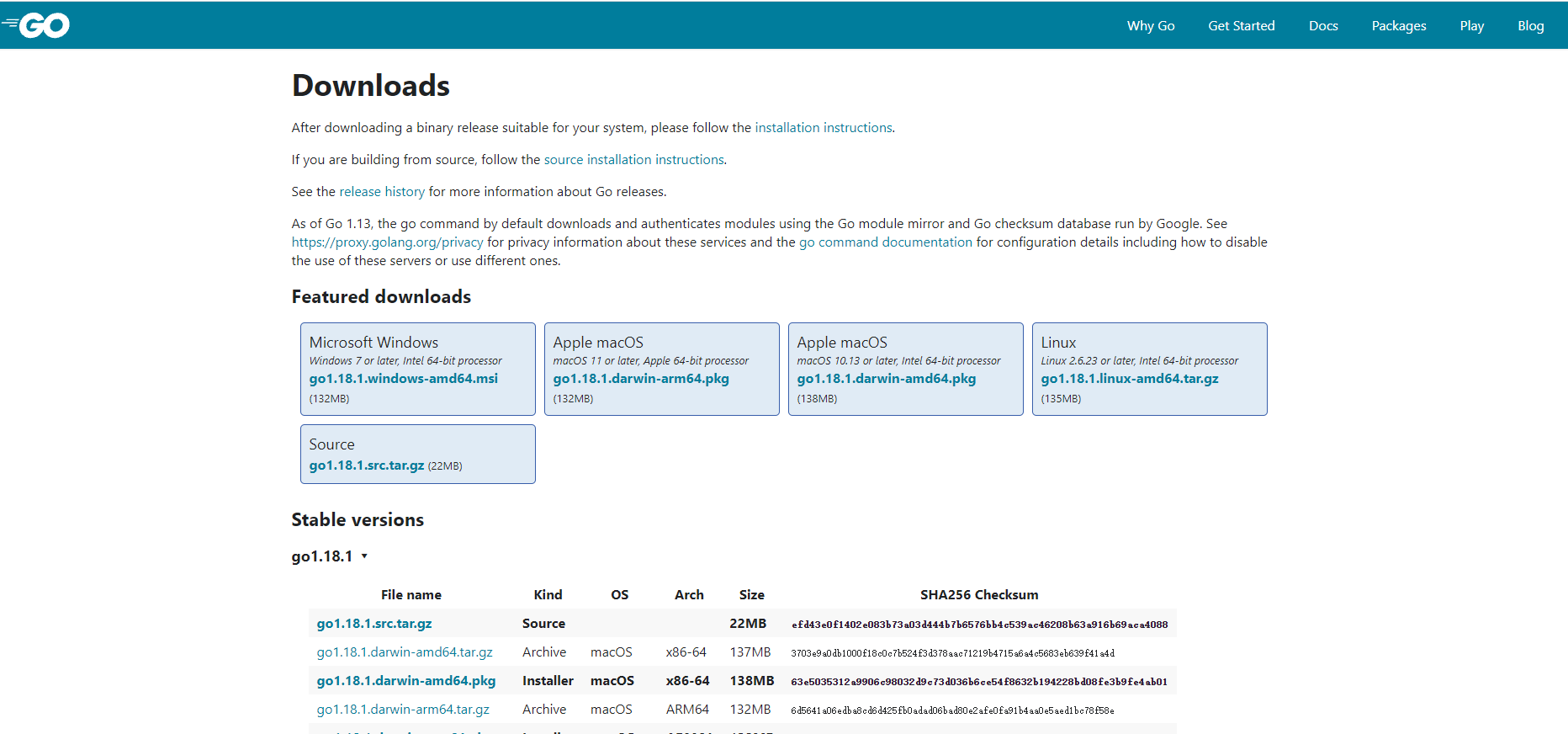Viewport: 1568px width, 734px height.
Task: Download go1.18.1.windows-amd64.msi from featured box
Action: pos(404,379)
